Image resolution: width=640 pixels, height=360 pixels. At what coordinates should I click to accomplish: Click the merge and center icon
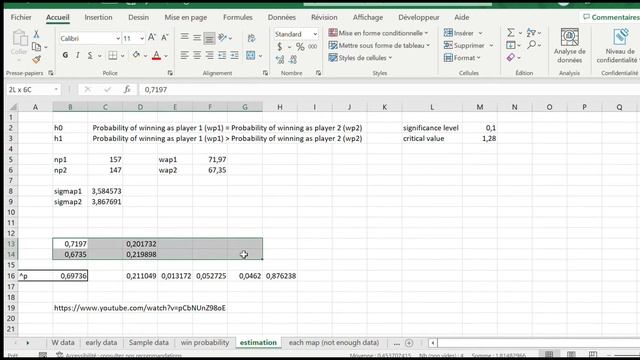[251, 55]
